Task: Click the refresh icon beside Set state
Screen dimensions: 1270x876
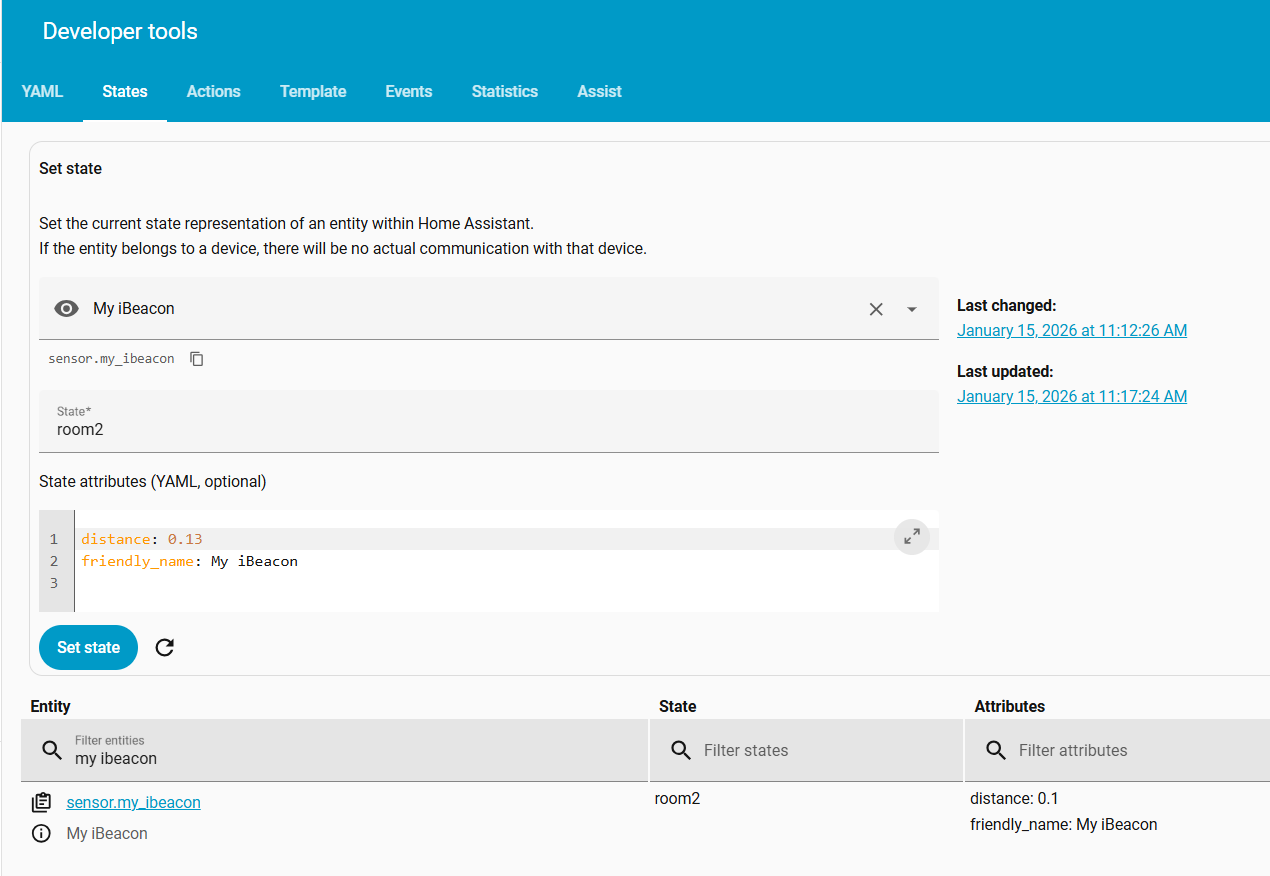Action: (x=165, y=648)
